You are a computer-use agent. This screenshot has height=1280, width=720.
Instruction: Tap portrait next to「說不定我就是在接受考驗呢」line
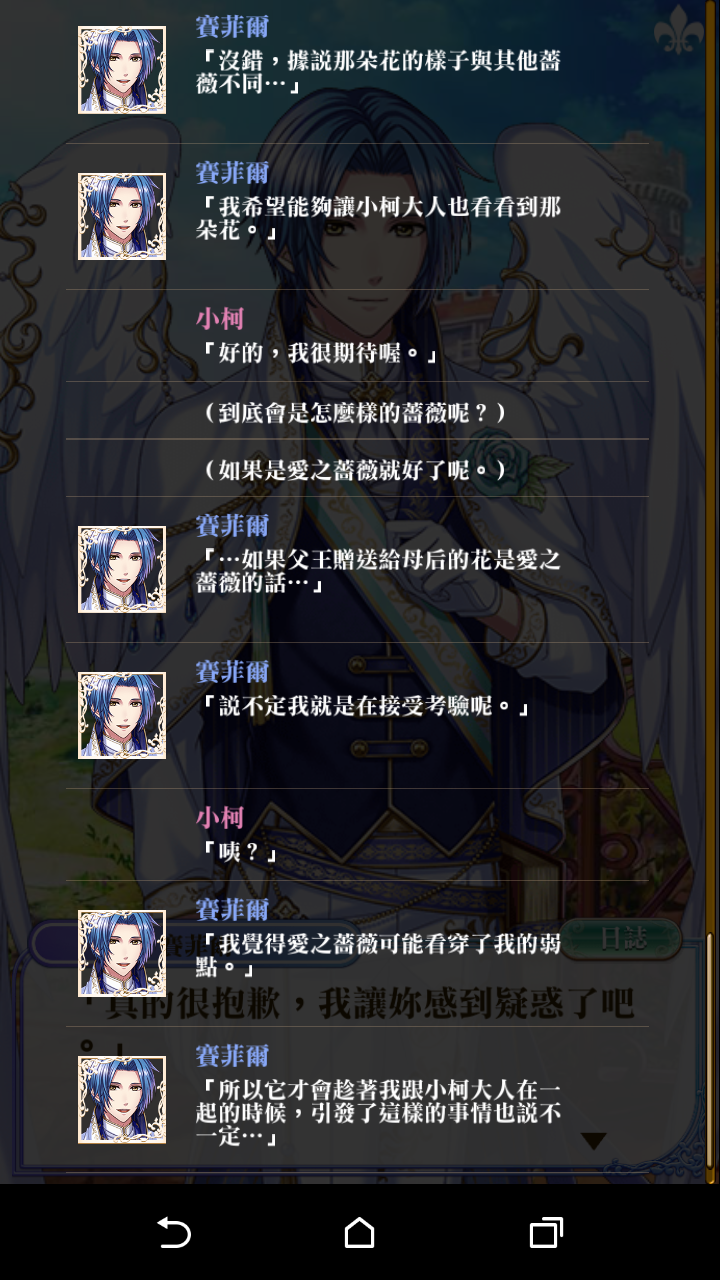(x=122, y=715)
